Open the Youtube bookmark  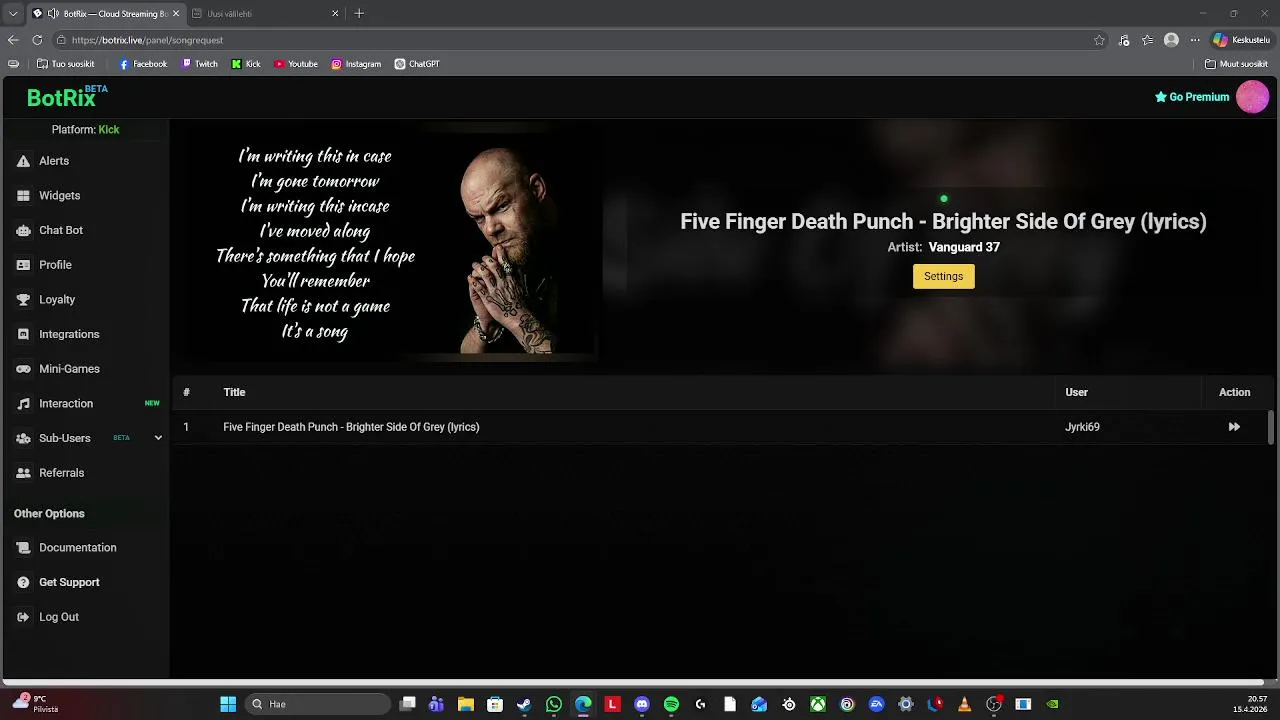tap(296, 64)
